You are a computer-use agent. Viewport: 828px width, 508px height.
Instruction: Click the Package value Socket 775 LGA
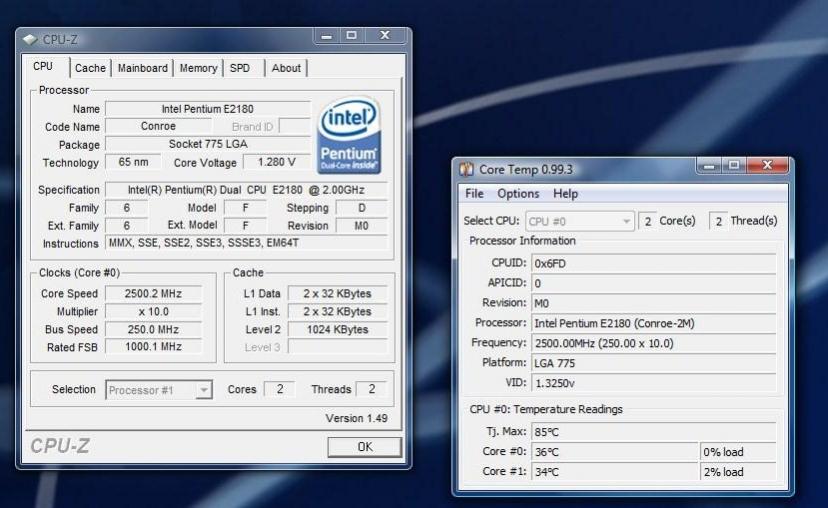point(208,144)
